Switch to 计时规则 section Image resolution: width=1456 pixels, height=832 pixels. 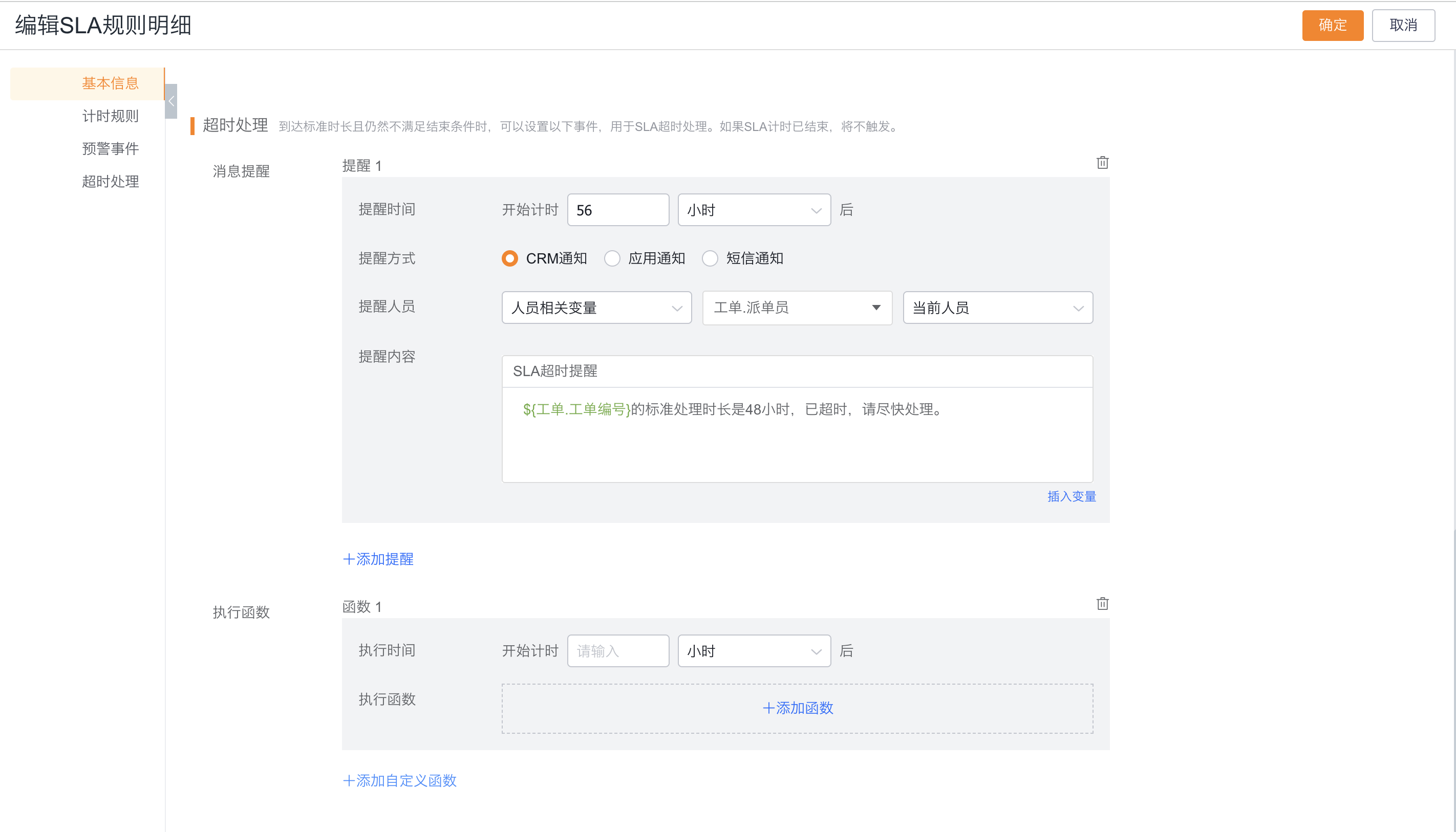[111, 116]
